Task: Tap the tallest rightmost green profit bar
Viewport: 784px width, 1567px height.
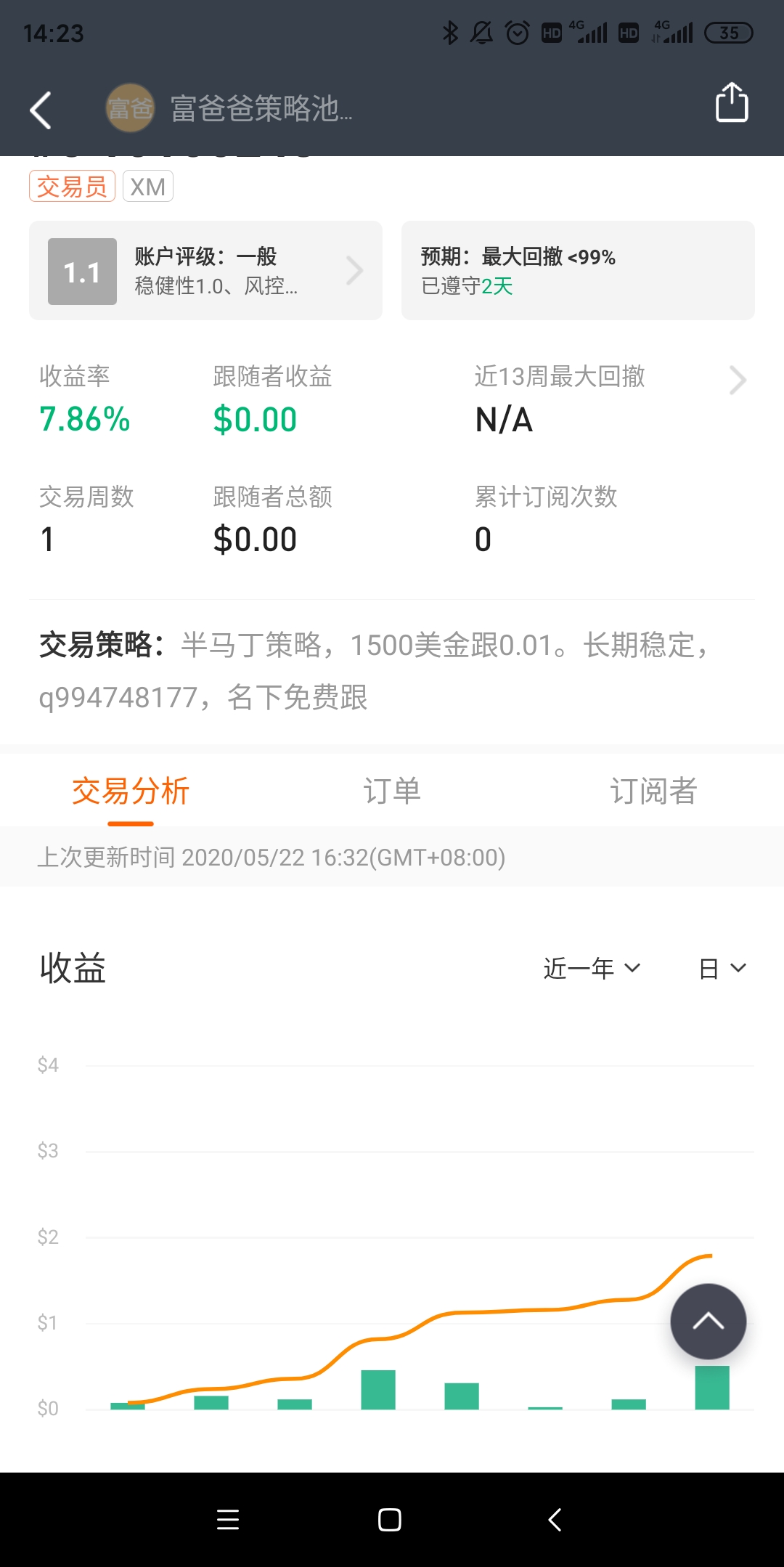Action: [x=711, y=1388]
